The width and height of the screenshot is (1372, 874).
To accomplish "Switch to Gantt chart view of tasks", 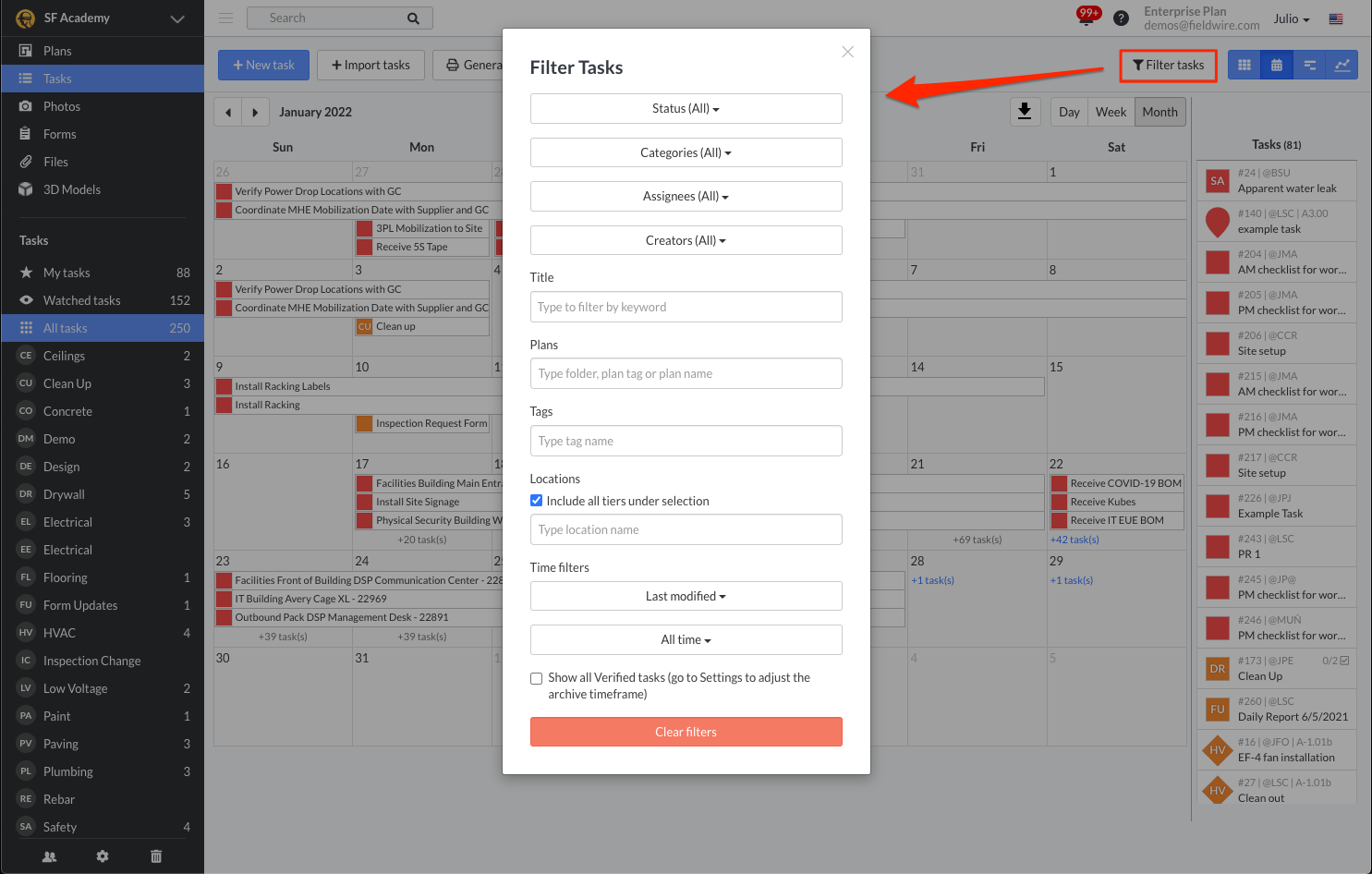I will (x=1309, y=65).
